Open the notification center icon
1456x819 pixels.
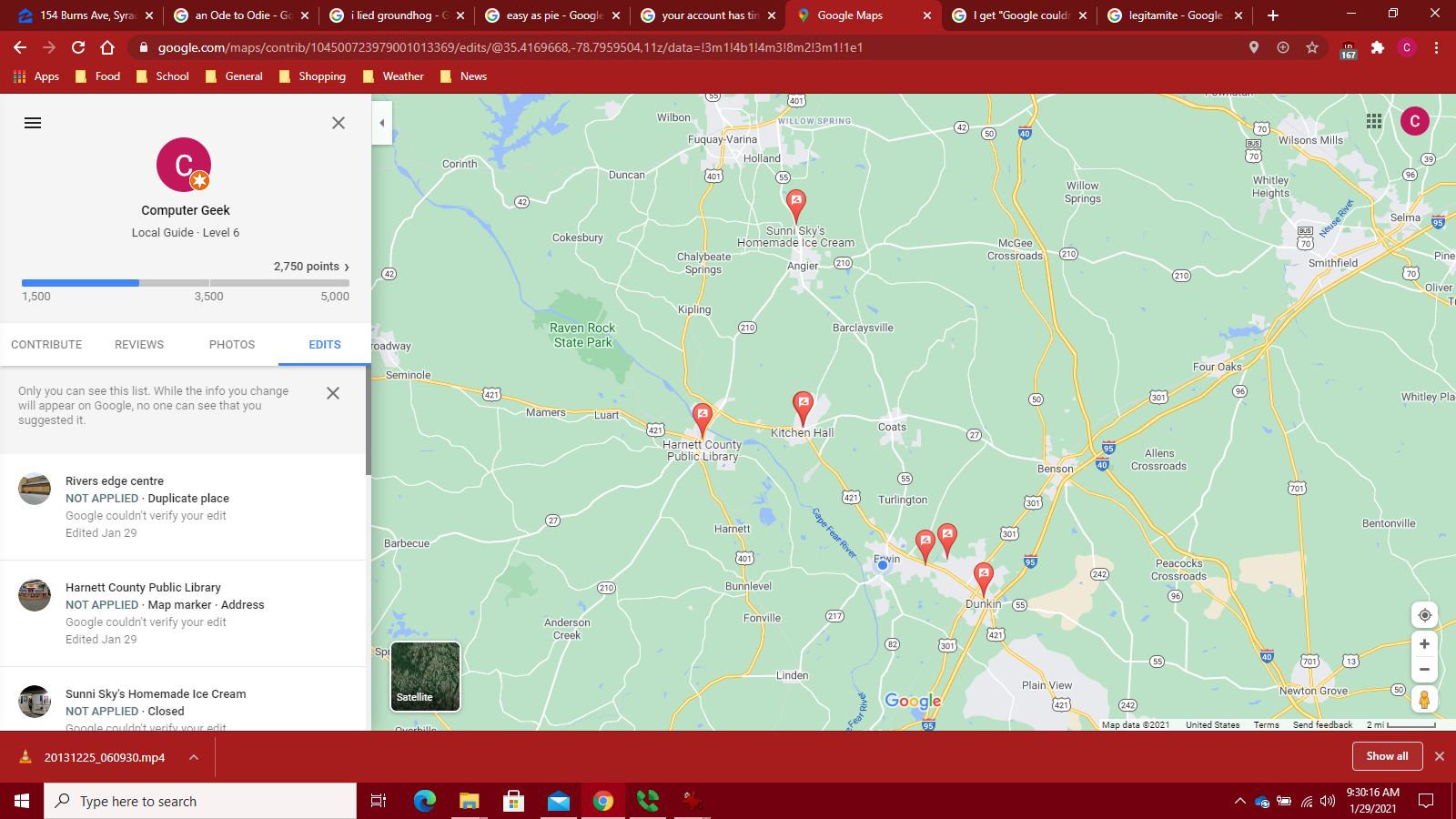click(1426, 801)
